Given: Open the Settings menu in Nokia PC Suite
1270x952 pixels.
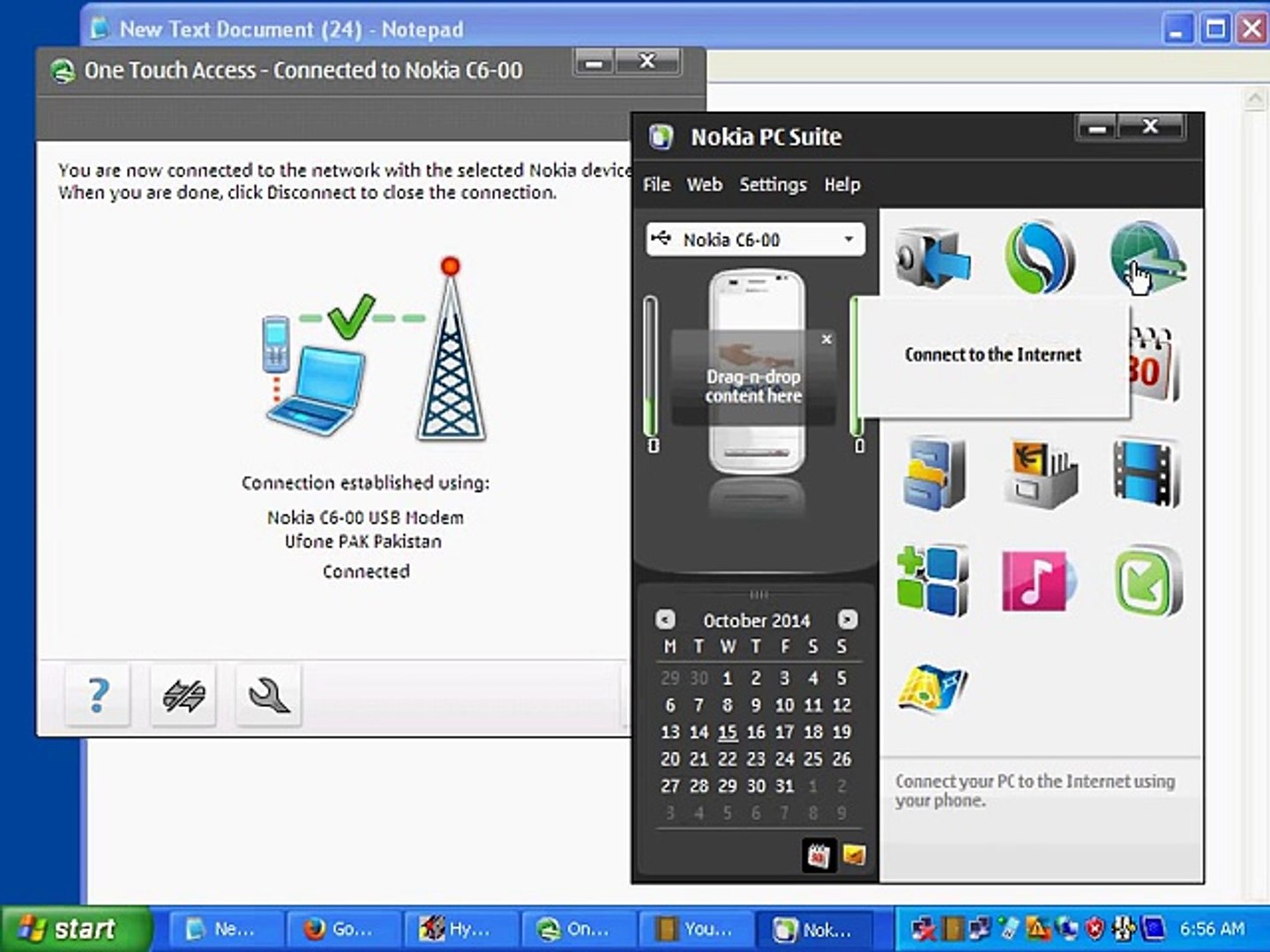Looking at the screenshot, I should (773, 184).
